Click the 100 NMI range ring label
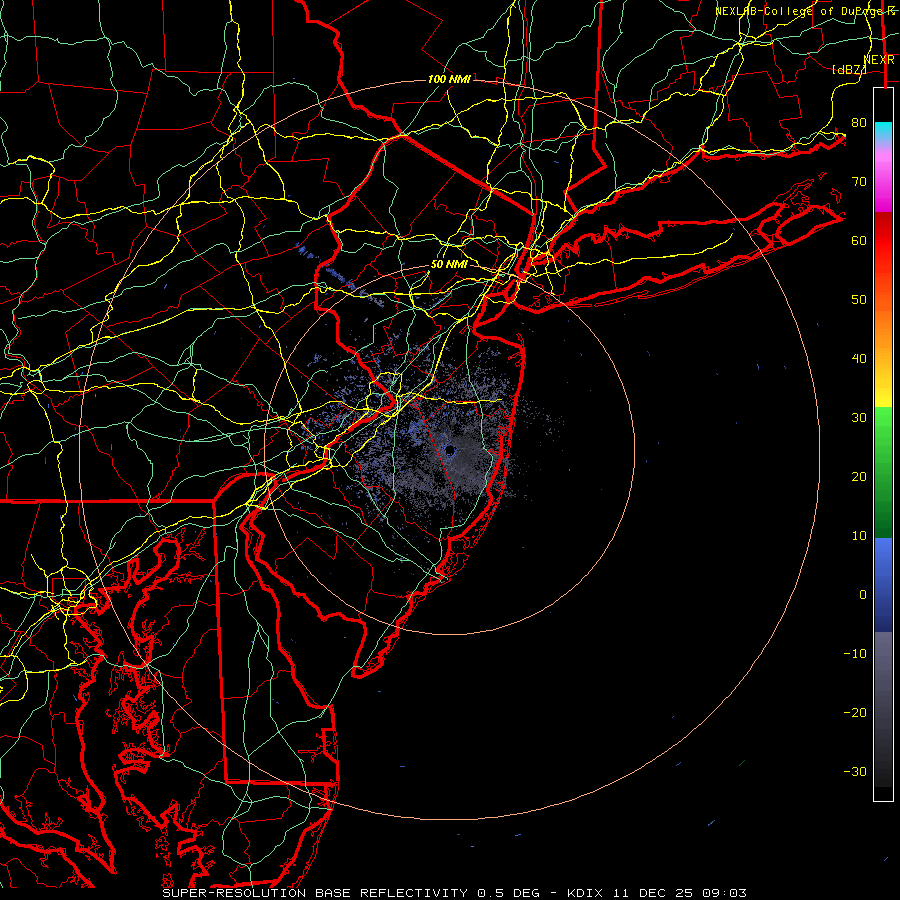The height and width of the screenshot is (900, 900). click(449, 79)
